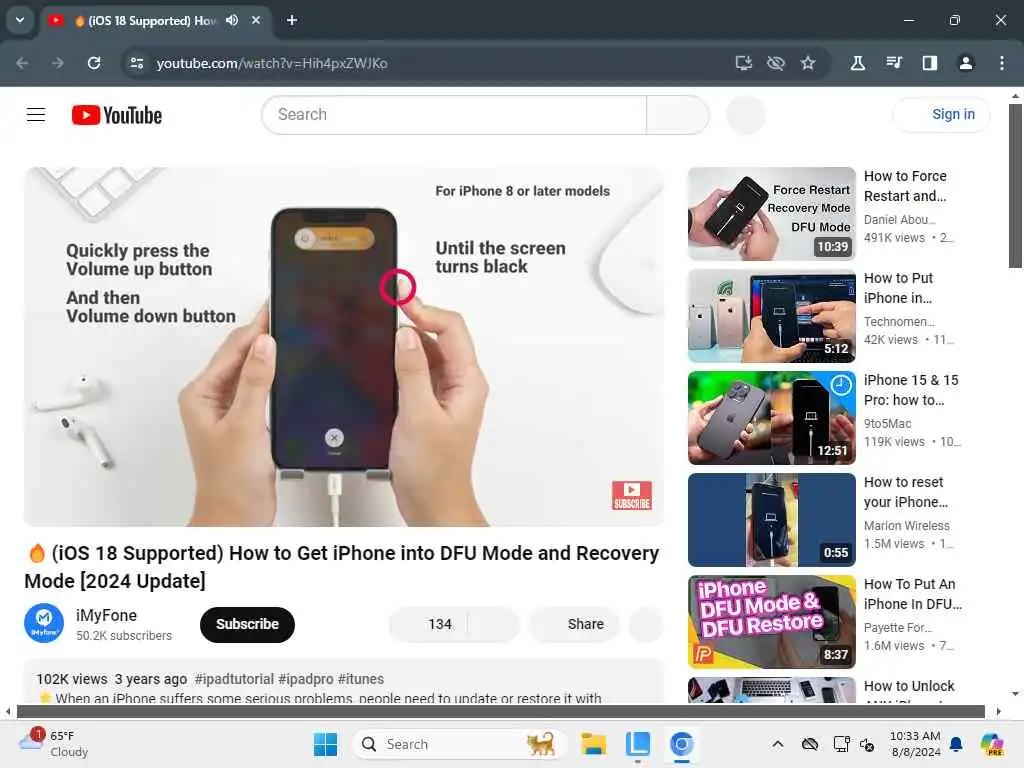Reload the current page
This screenshot has width=1024, height=768.
tap(94, 63)
